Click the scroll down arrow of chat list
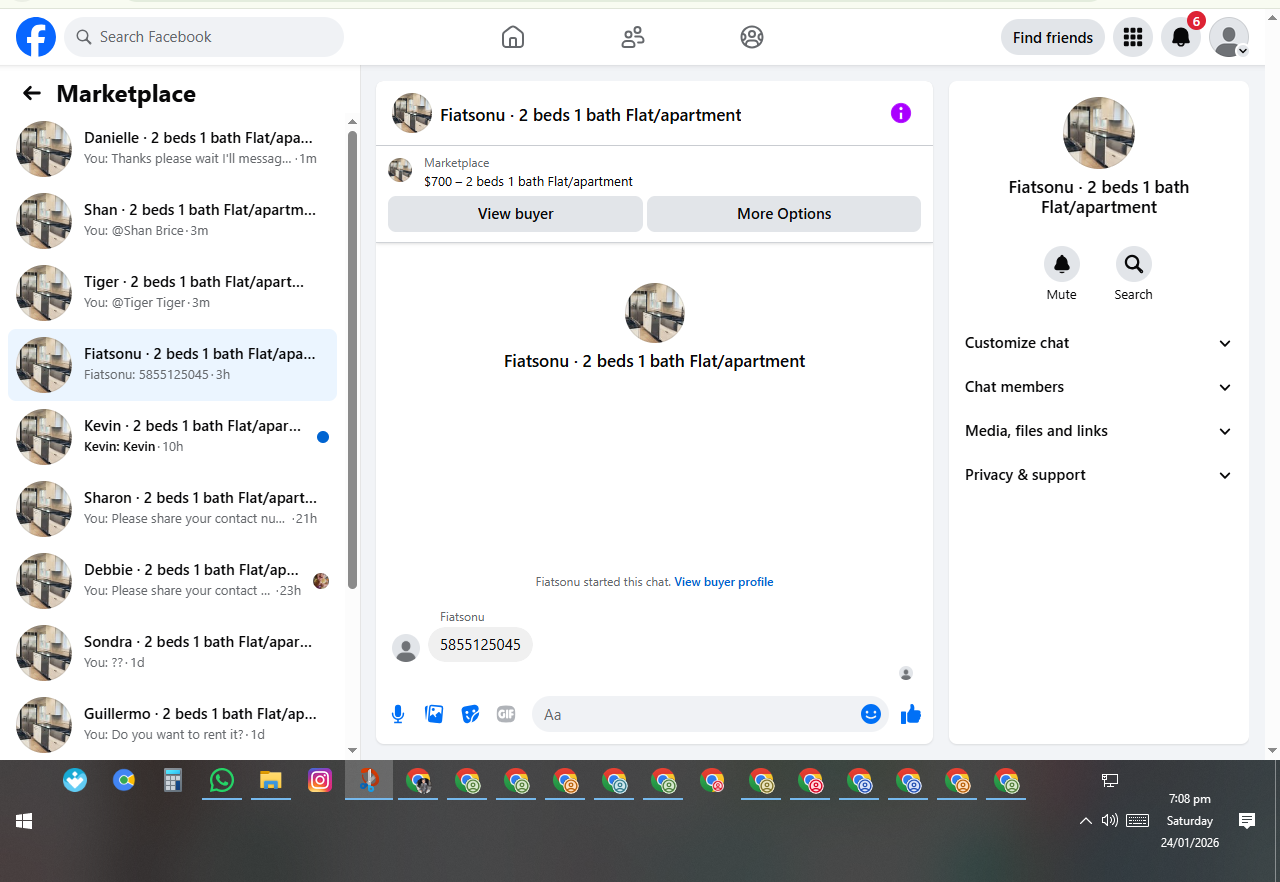 pos(352,750)
